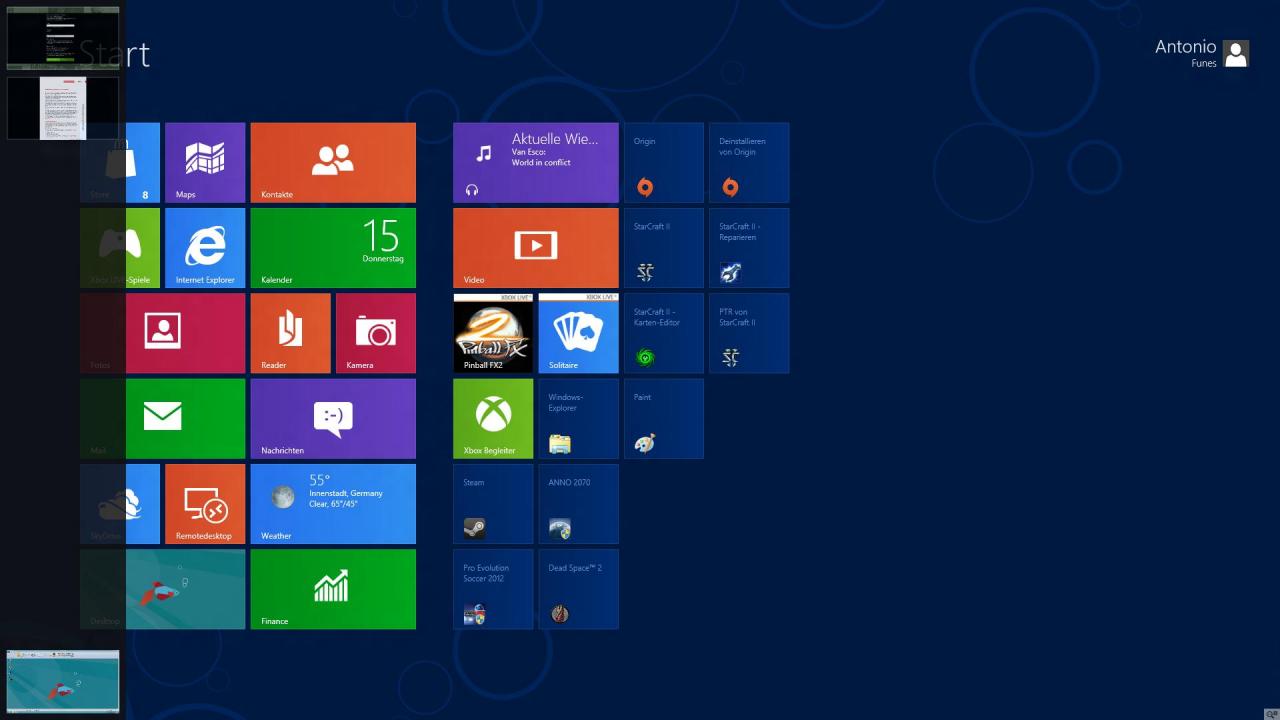The image size is (1280, 720).
Task: Open the music tile Aktuelle Wiedergabe
Action: [536, 162]
